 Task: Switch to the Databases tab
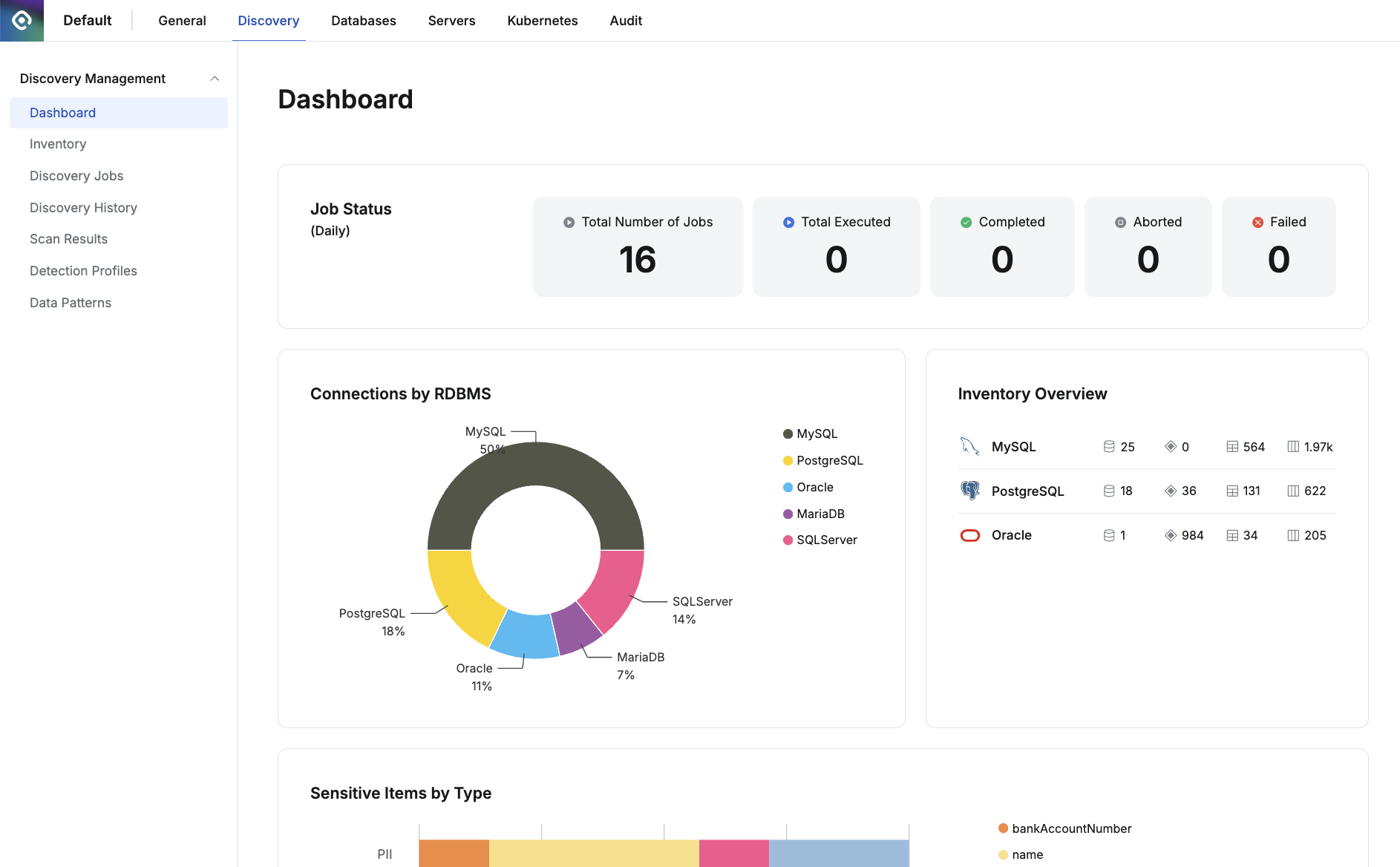click(x=364, y=21)
